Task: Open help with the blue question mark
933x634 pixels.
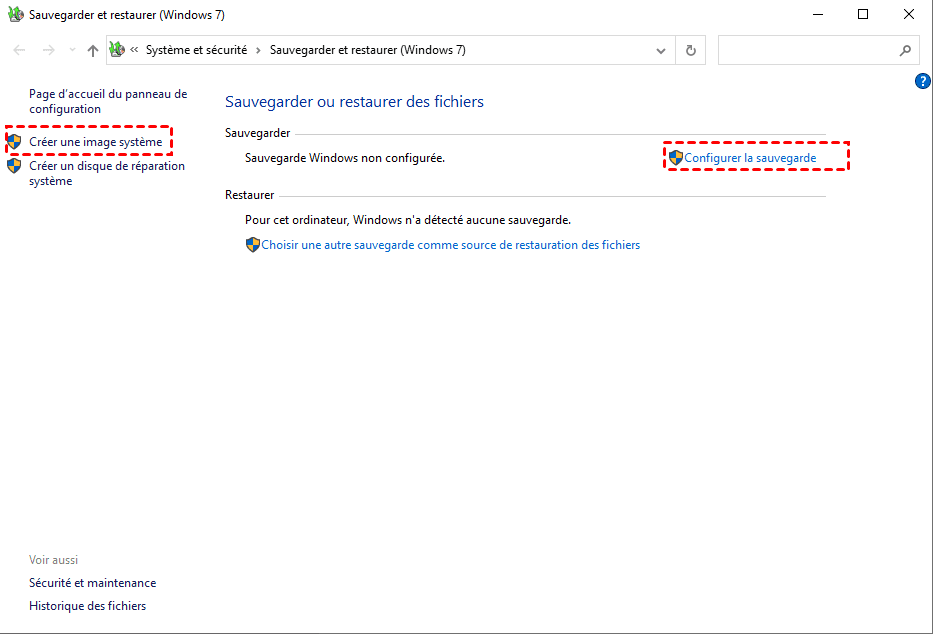Action: click(x=923, y=81)
